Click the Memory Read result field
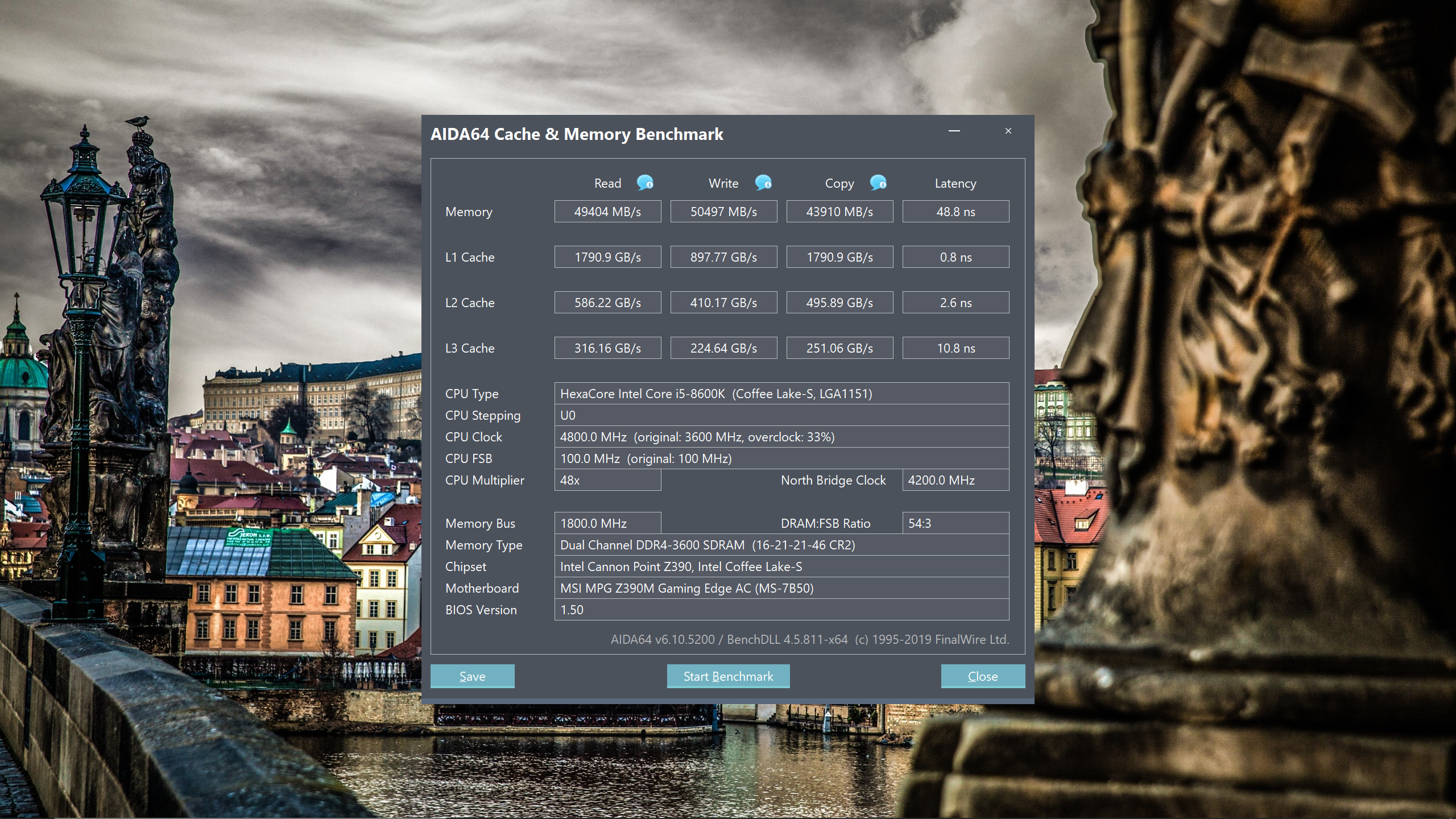The height and width of the screenshot is (819, 1456). click(607, 212)
